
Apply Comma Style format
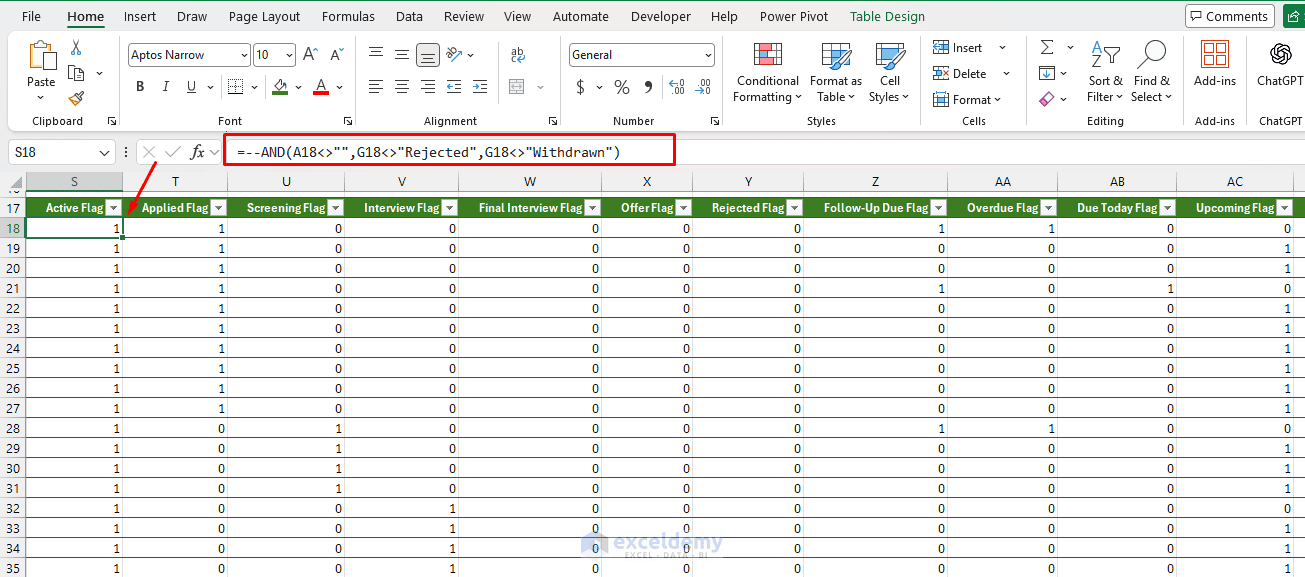(x=648, y=87)
